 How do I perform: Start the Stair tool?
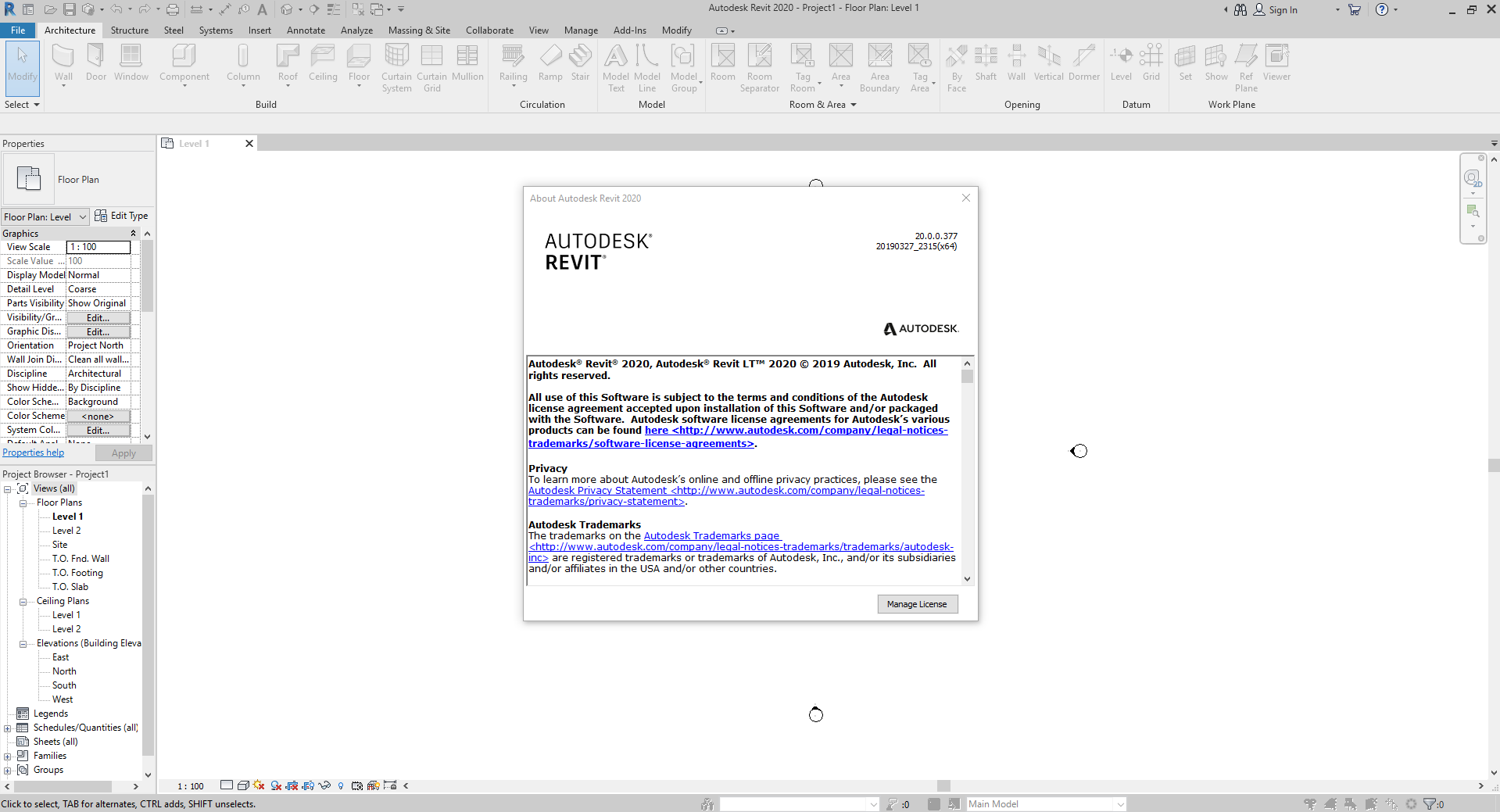[580, 63]
